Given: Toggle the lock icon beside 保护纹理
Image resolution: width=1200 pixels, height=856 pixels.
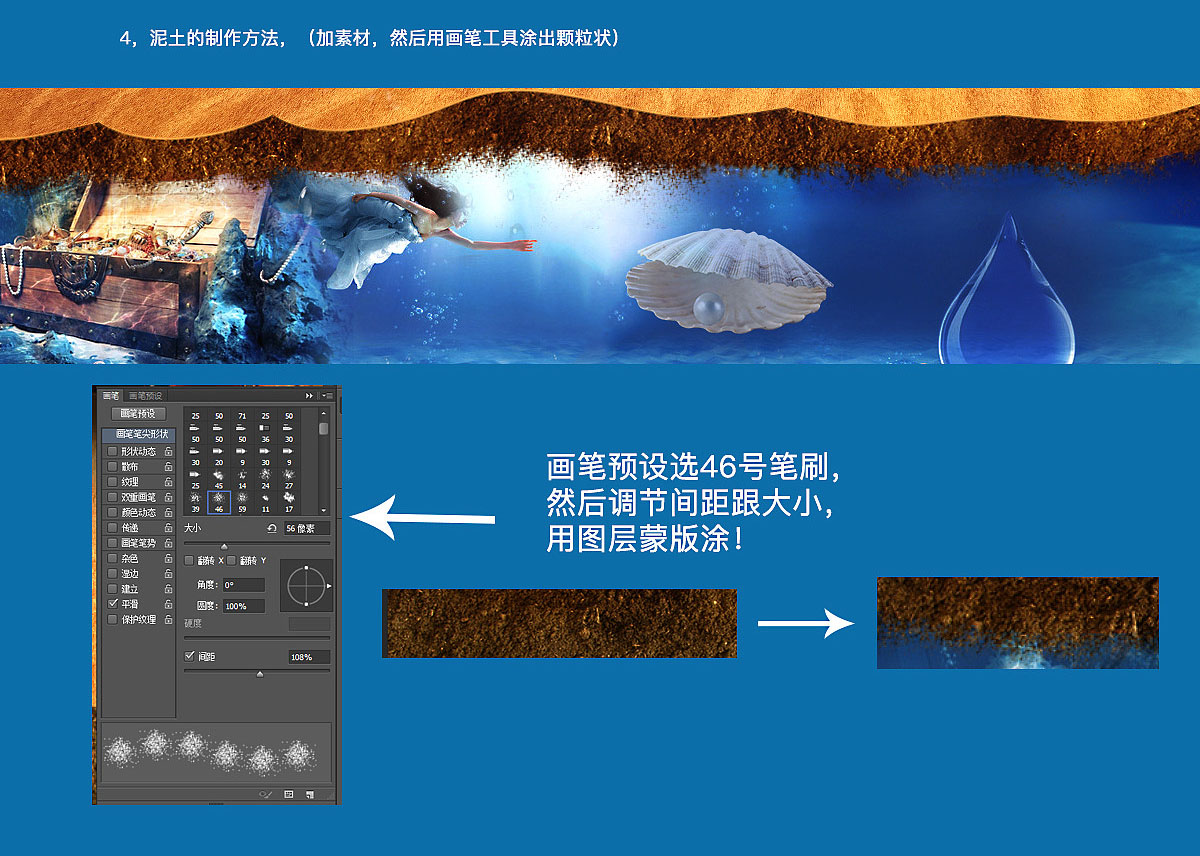Looking at the screenshot, I should (x=168, y=619).
